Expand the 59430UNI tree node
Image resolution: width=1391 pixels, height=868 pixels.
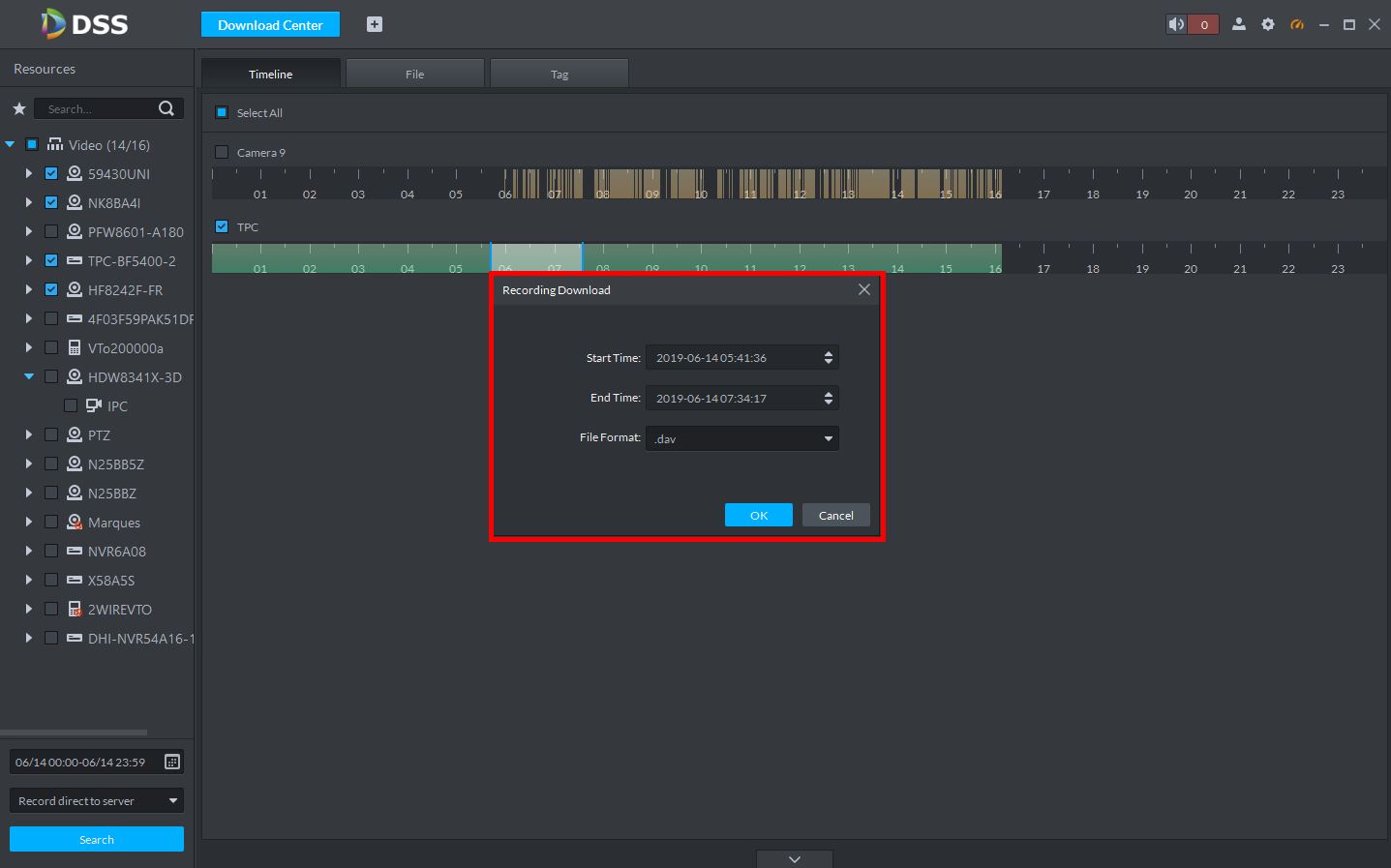coord(29,173)
